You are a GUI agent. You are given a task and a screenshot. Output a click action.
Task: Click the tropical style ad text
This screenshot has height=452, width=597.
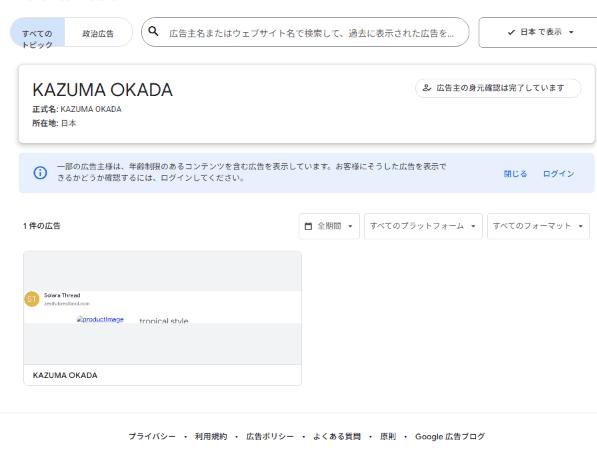pyautogui.click(x=164, y=321)
